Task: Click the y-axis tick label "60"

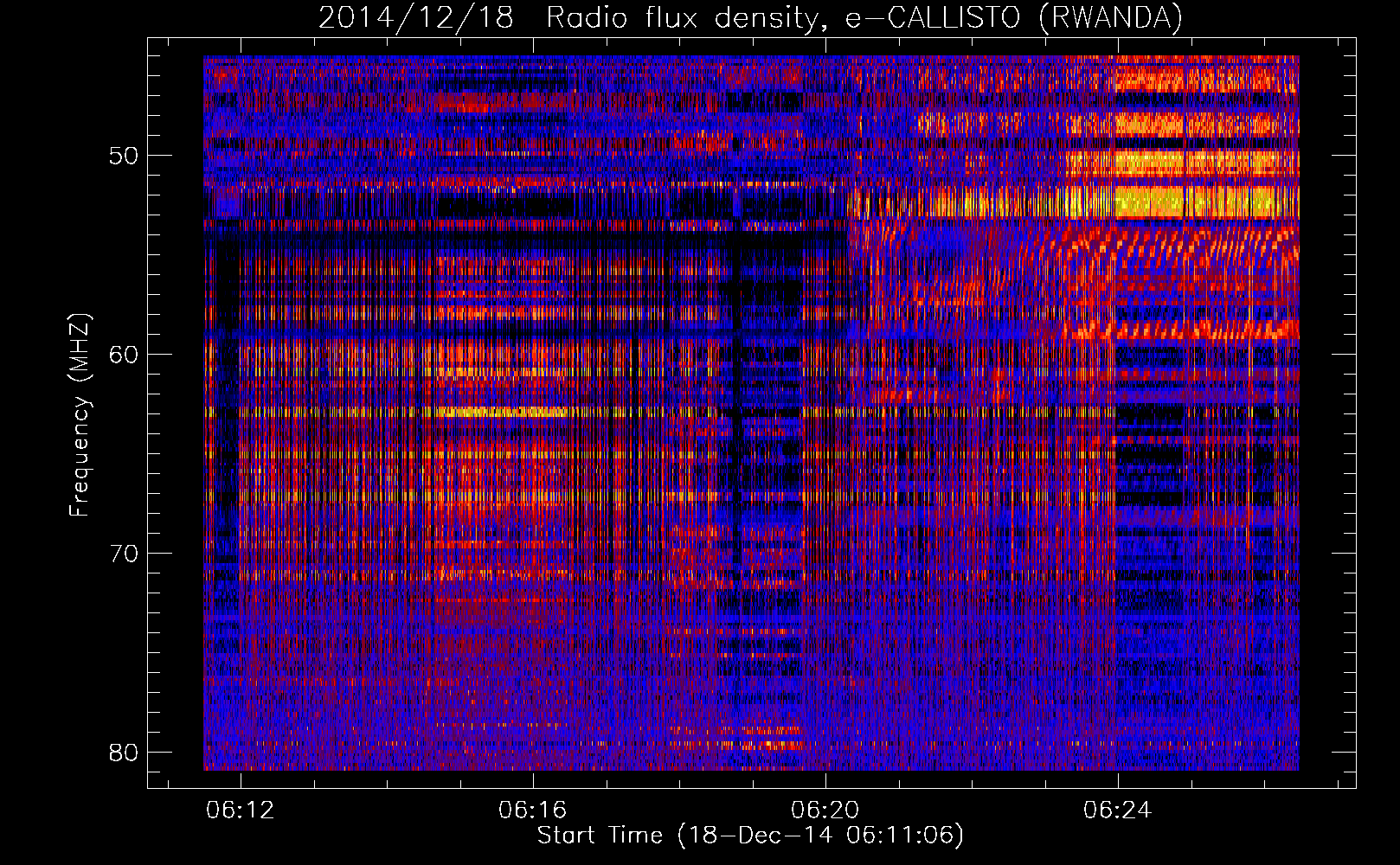Action: (x=125, y=355)
